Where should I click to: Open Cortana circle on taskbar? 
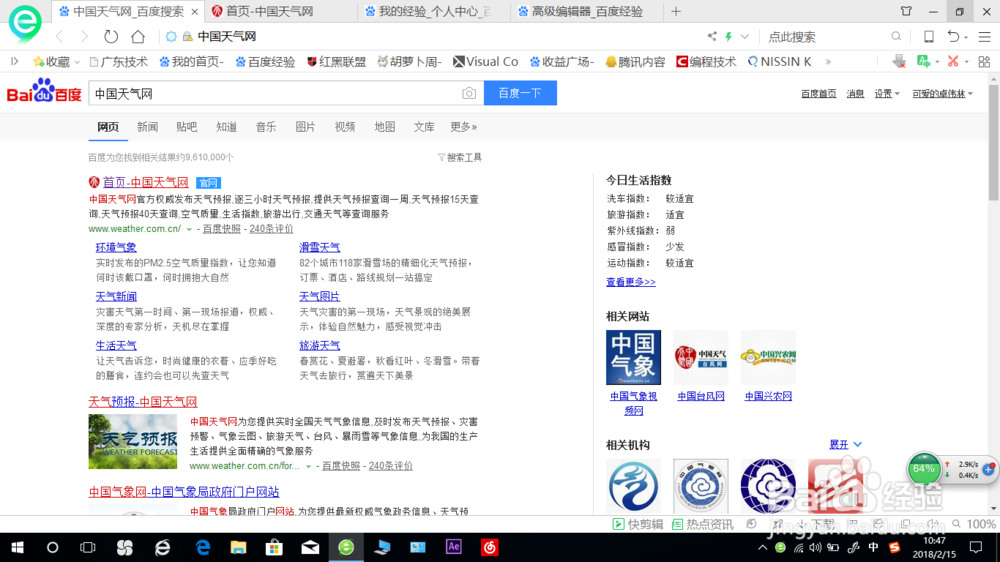[52, 547]
